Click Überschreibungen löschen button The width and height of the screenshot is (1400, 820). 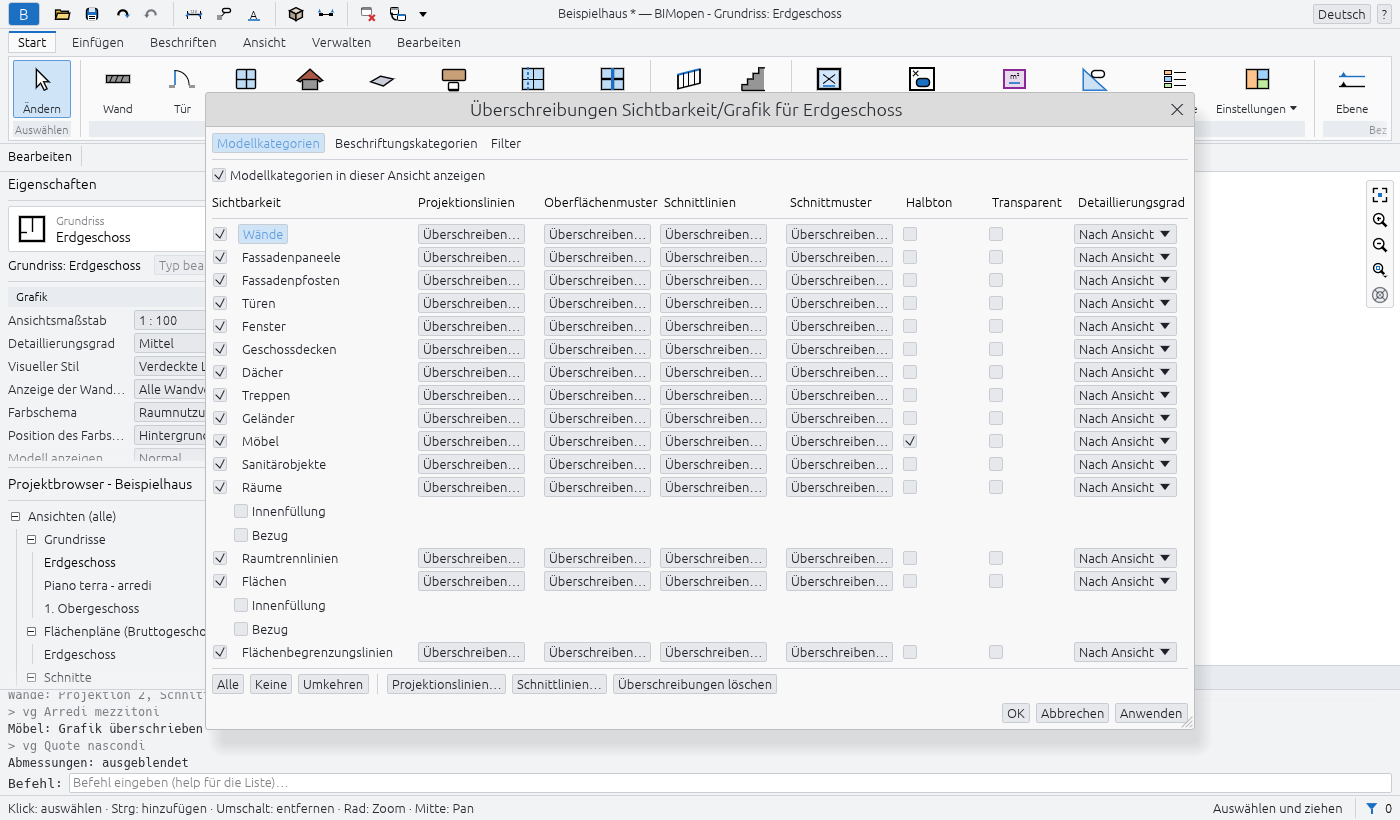click(x=695, y=684)
